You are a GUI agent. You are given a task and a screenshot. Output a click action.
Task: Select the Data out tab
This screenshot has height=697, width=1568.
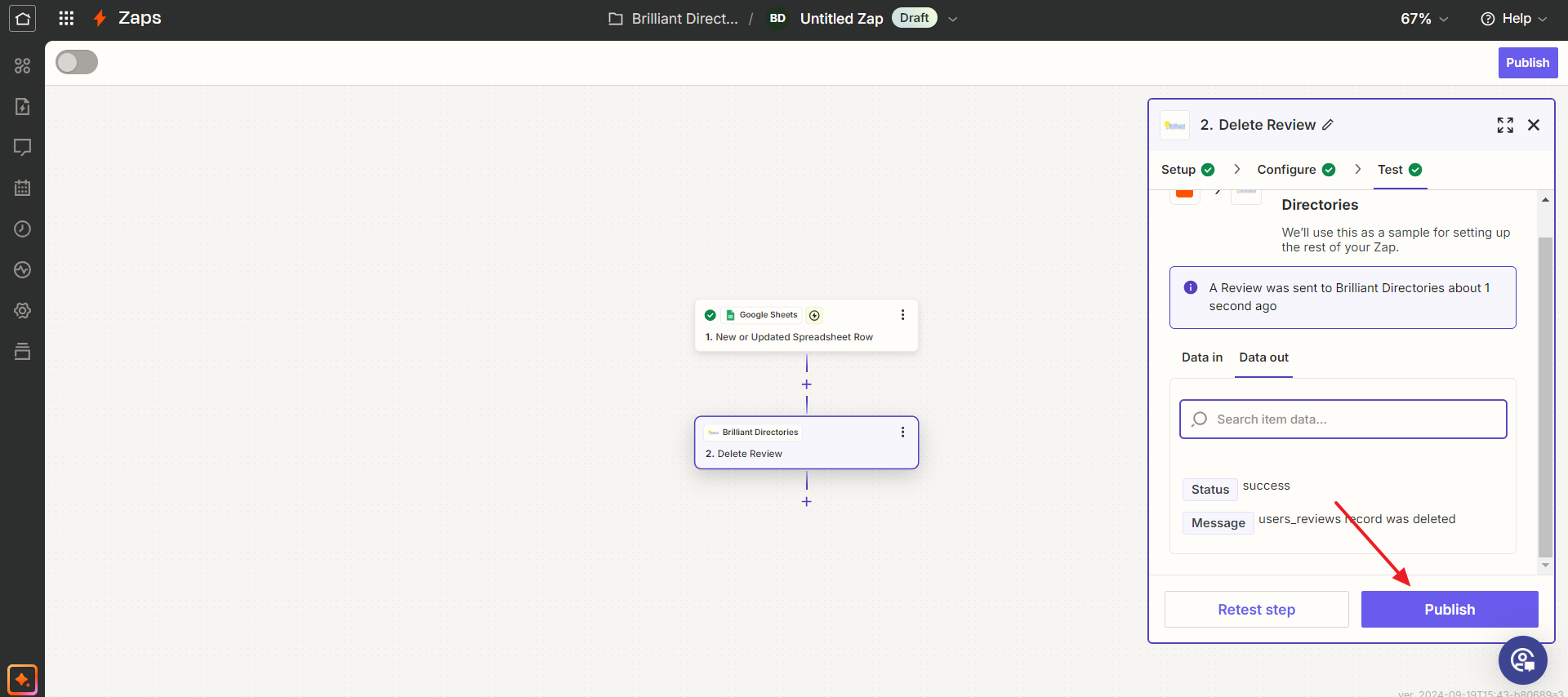tap(1263, 357)
